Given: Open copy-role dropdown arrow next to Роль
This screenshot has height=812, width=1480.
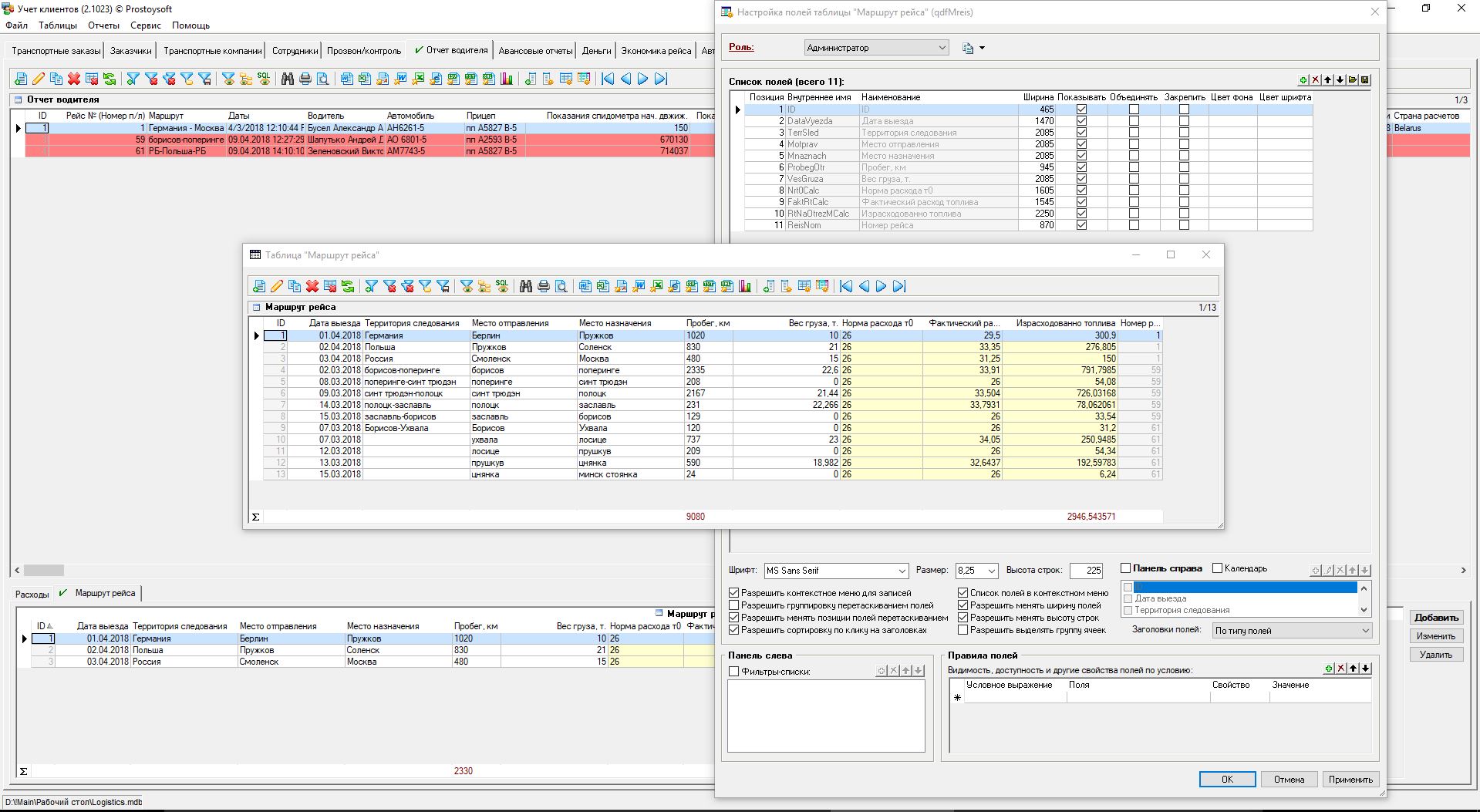Looking at the screenshot, I should coord(982,48).
